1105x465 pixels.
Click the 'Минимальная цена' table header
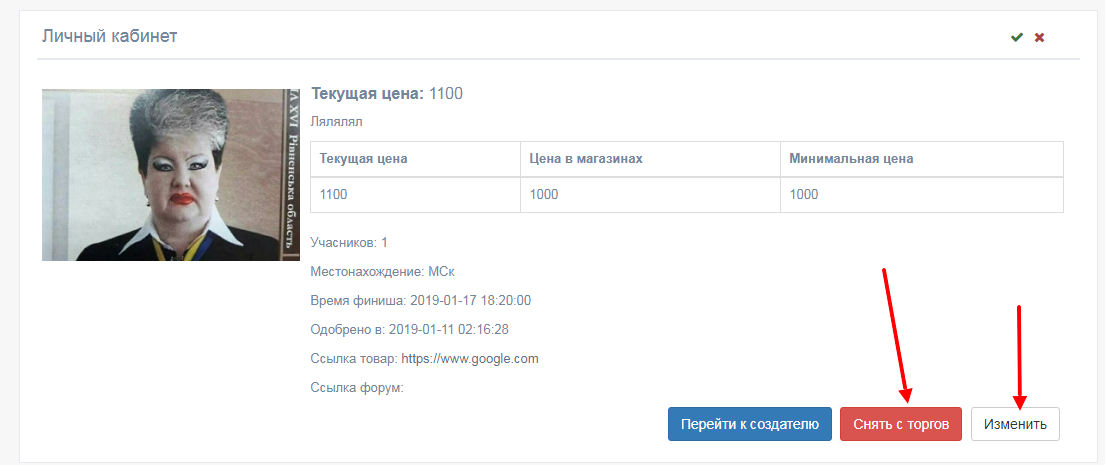coord(922,159)
